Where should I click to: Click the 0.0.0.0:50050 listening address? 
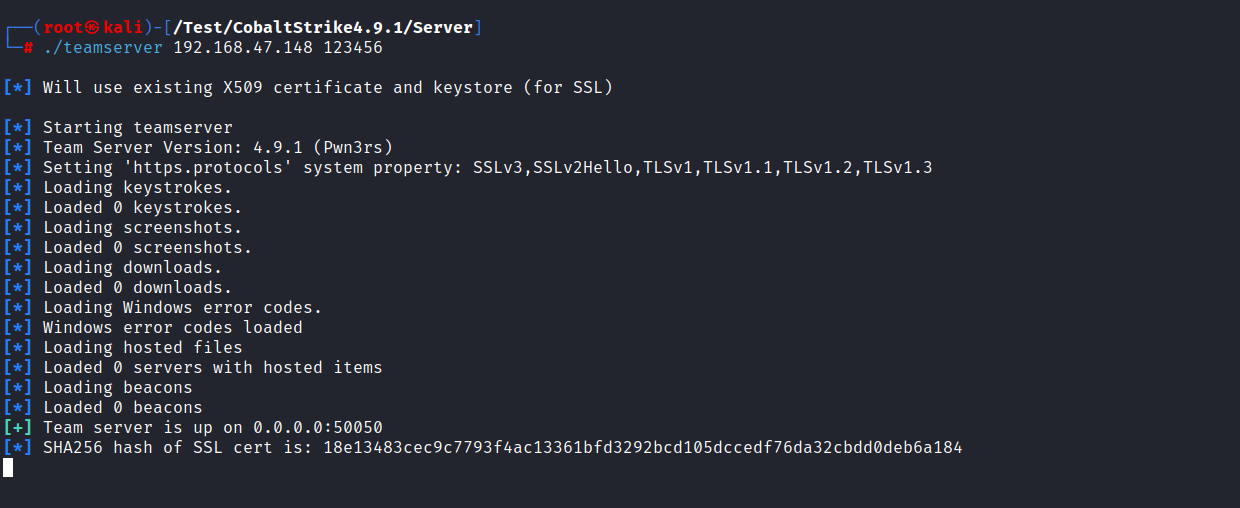(318, 428)
